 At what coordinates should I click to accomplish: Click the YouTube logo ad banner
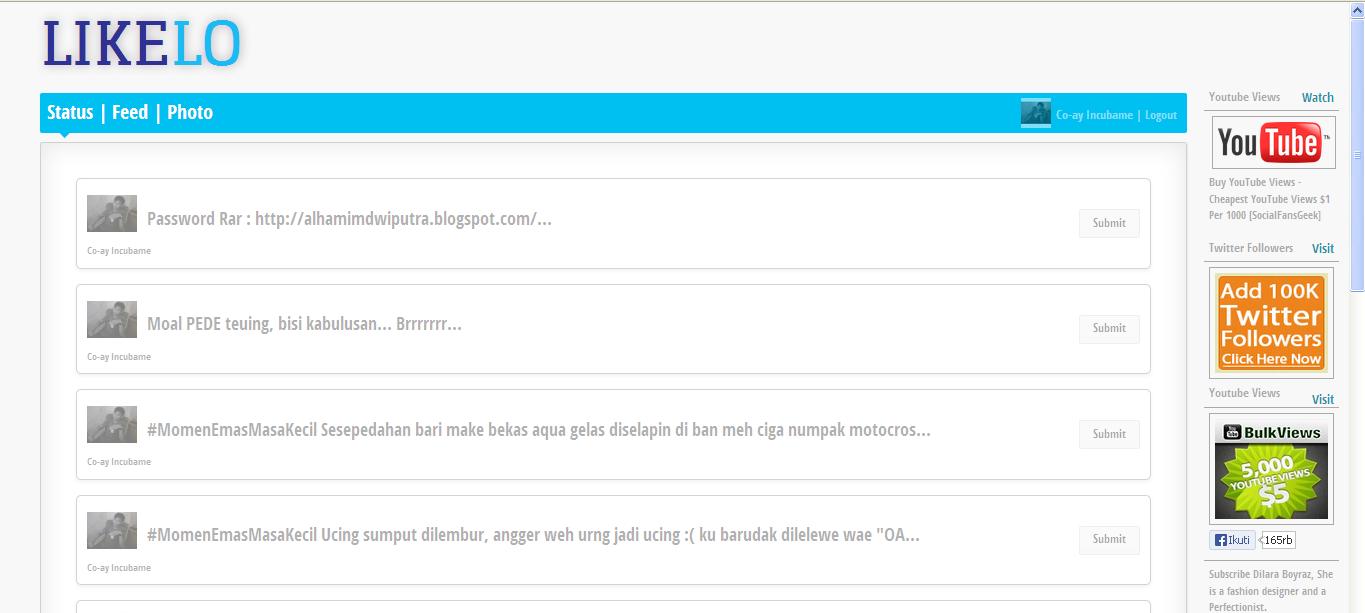[1274, 142]
